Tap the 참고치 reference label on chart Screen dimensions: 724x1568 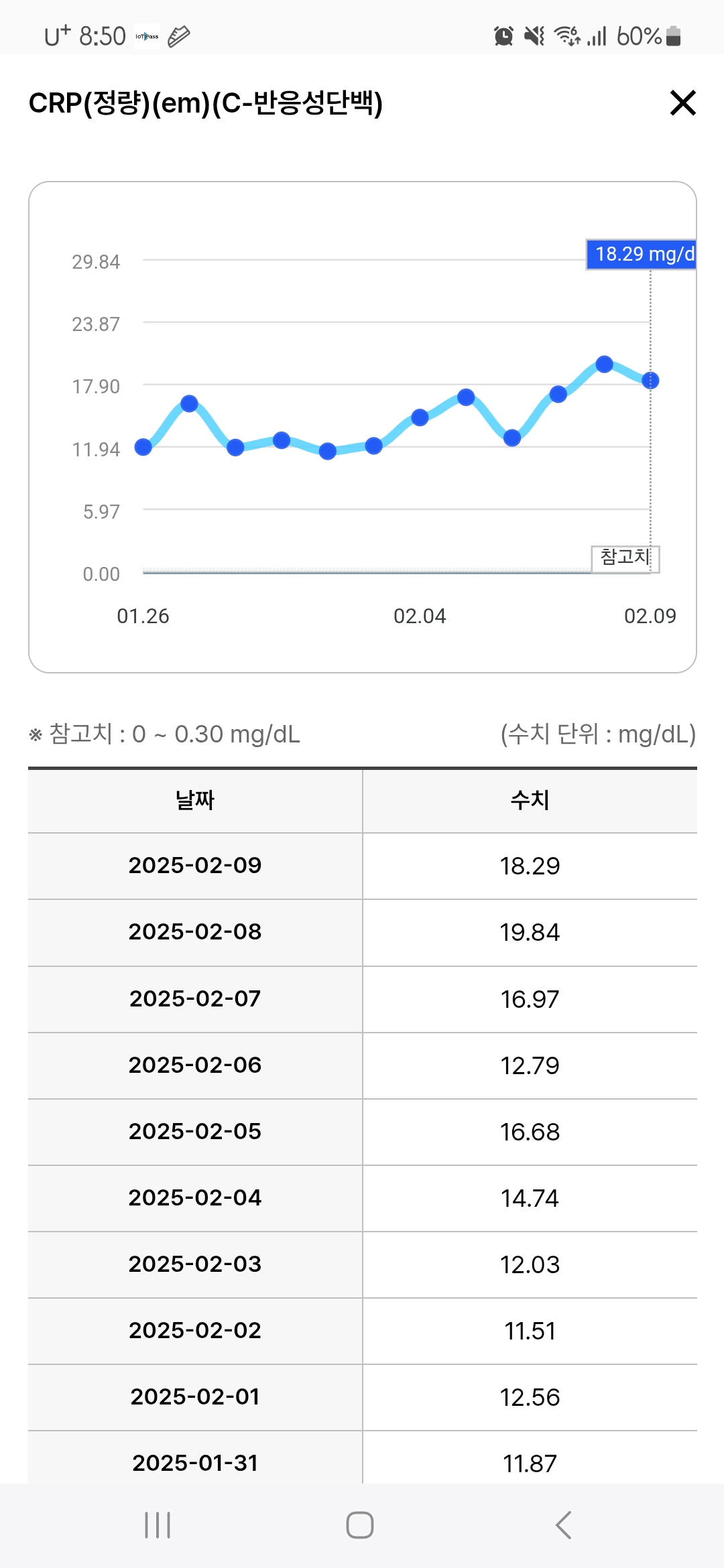coord(625,558)
